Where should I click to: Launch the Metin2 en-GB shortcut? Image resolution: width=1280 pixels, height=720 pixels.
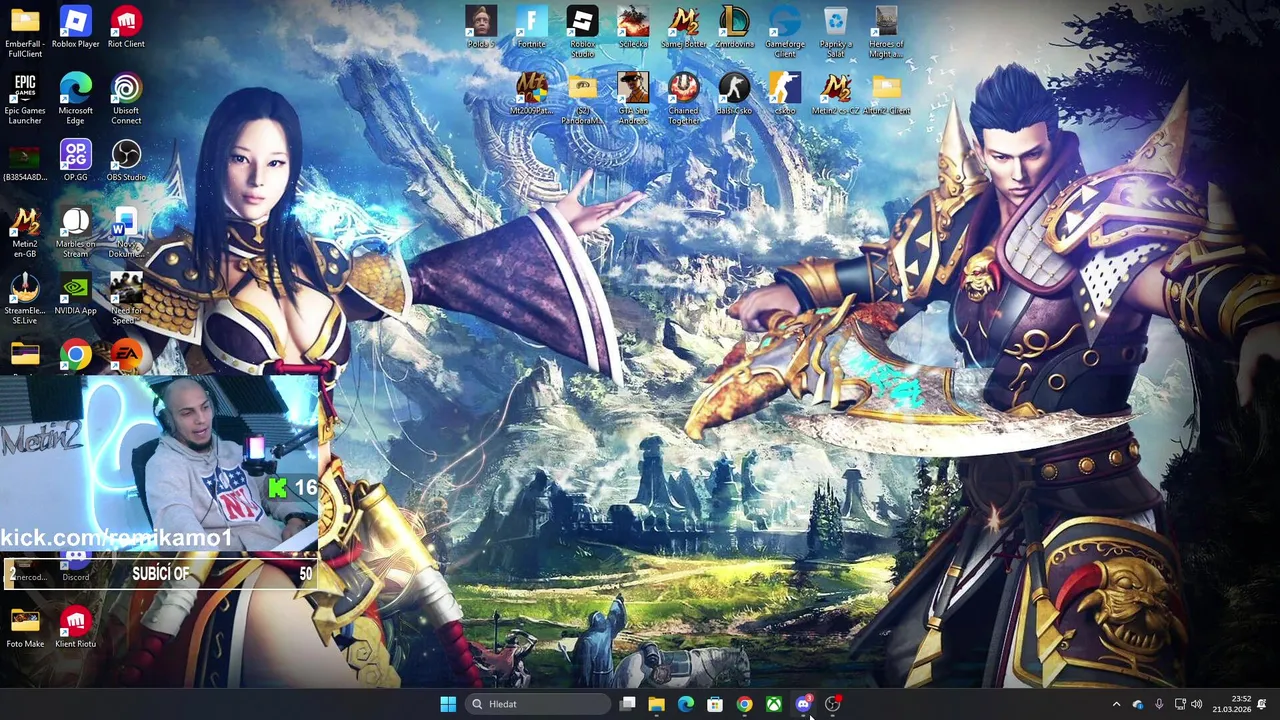(x=25, y=232)
